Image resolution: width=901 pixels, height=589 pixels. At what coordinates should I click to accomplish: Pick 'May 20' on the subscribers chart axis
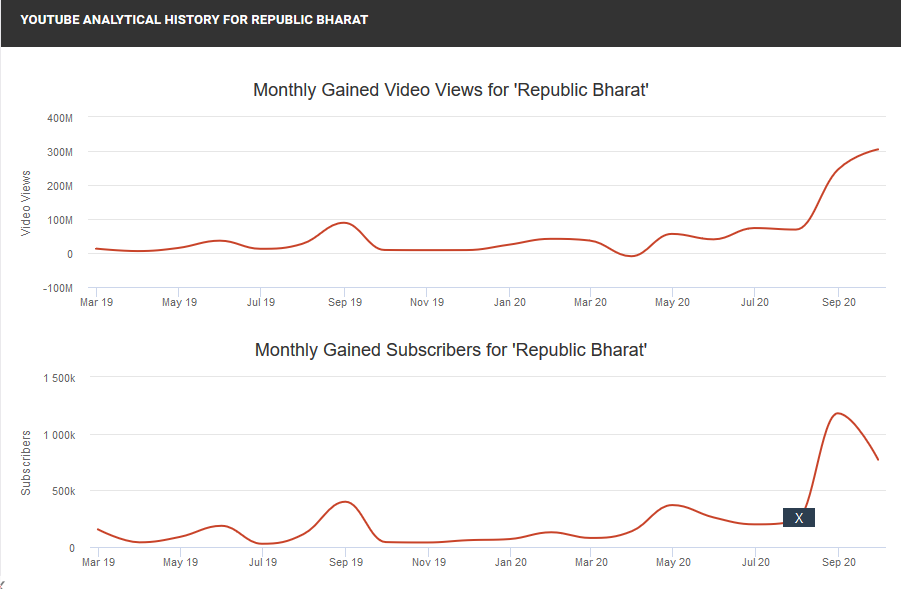point(673,562)
